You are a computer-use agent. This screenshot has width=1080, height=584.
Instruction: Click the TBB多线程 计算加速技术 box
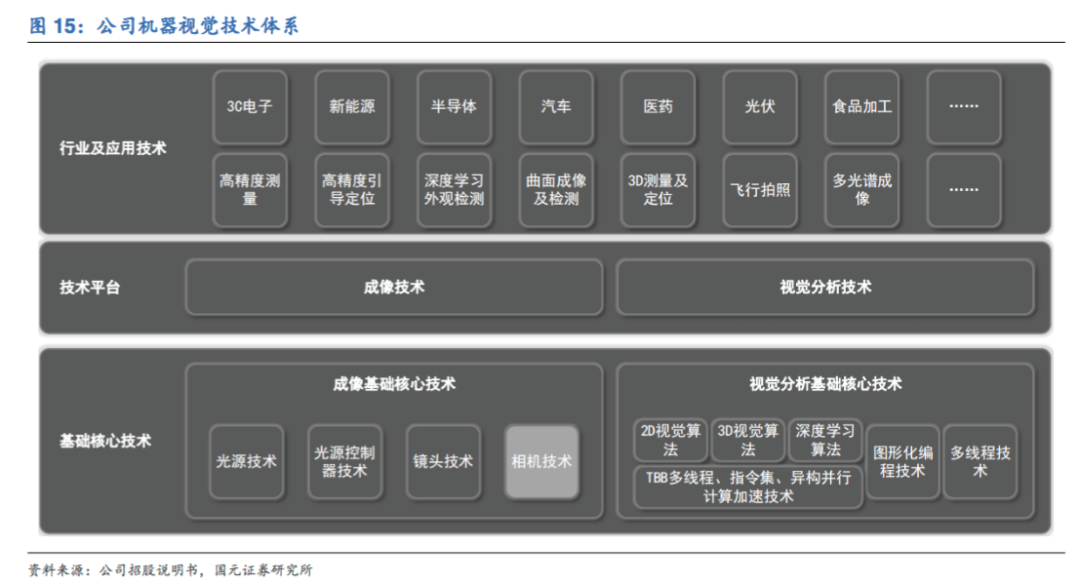(748, 488)
